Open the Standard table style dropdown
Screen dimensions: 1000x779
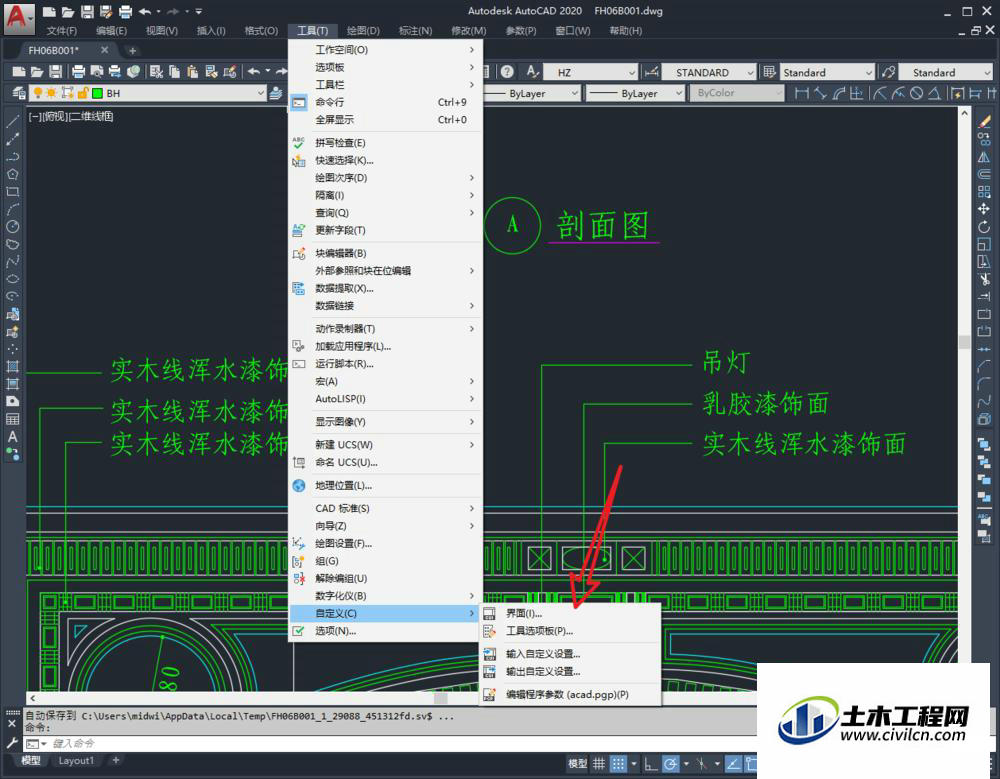coord(868,72)
